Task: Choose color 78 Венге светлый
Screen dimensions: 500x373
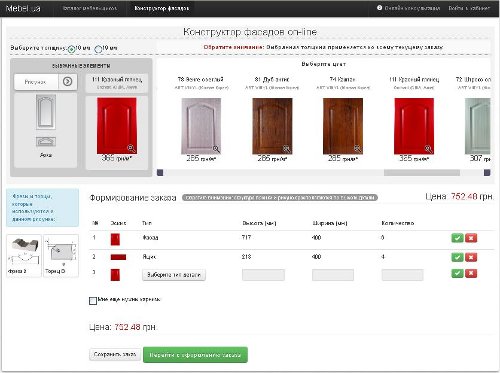Action: (201, 126)
